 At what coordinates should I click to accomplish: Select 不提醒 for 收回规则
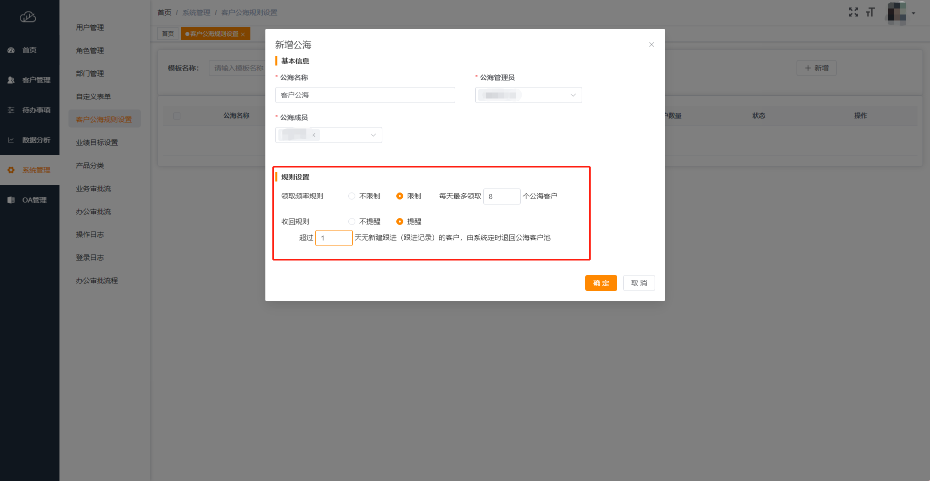click(x=352, y=221)
